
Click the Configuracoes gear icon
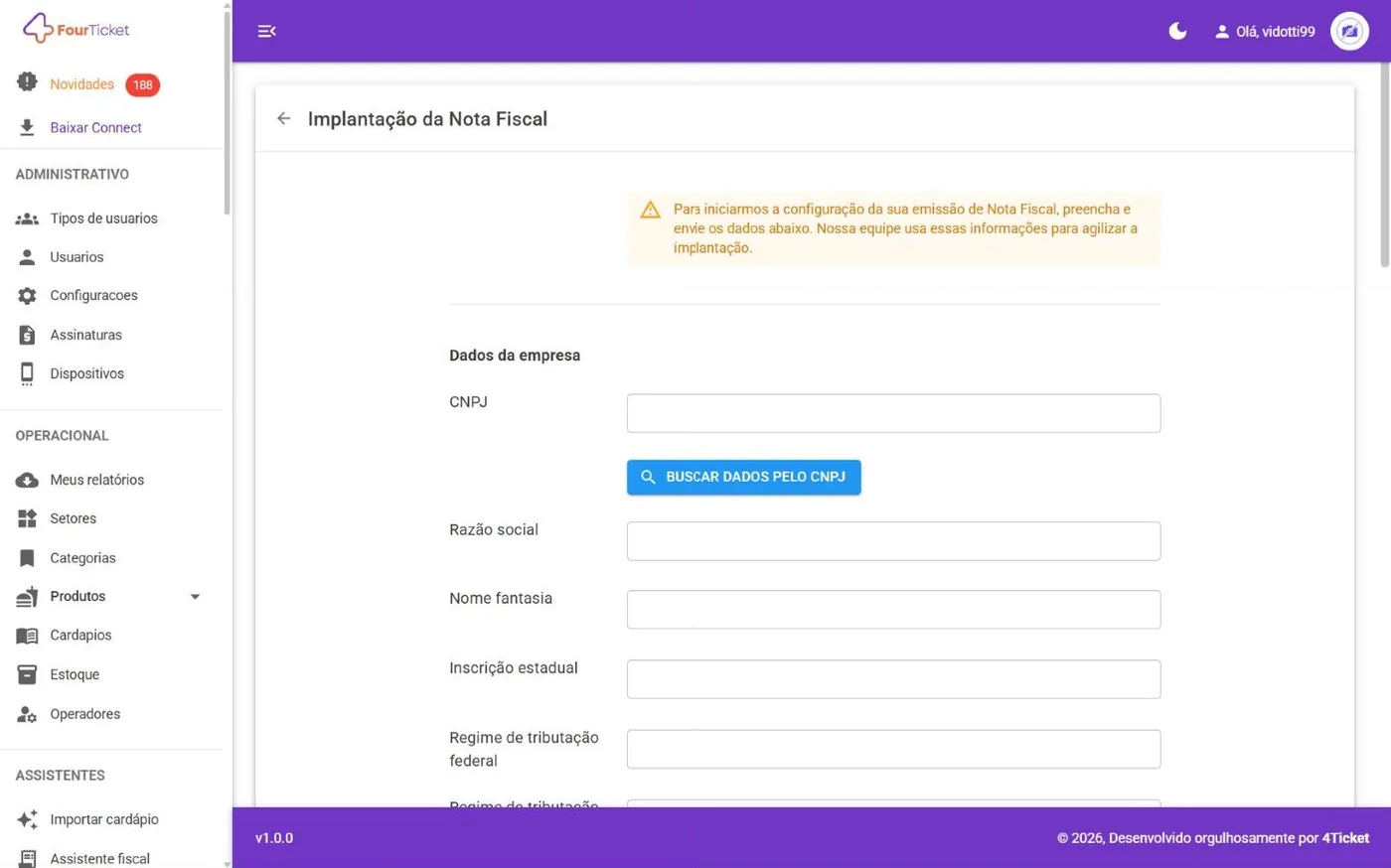click(x=27, y=296)
